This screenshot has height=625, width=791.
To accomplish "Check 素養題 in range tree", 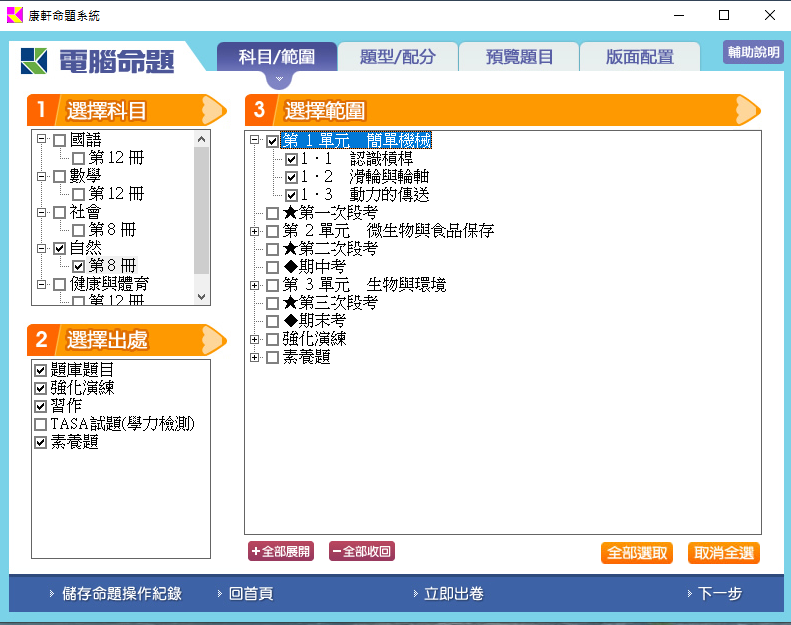I will point(272,358).
